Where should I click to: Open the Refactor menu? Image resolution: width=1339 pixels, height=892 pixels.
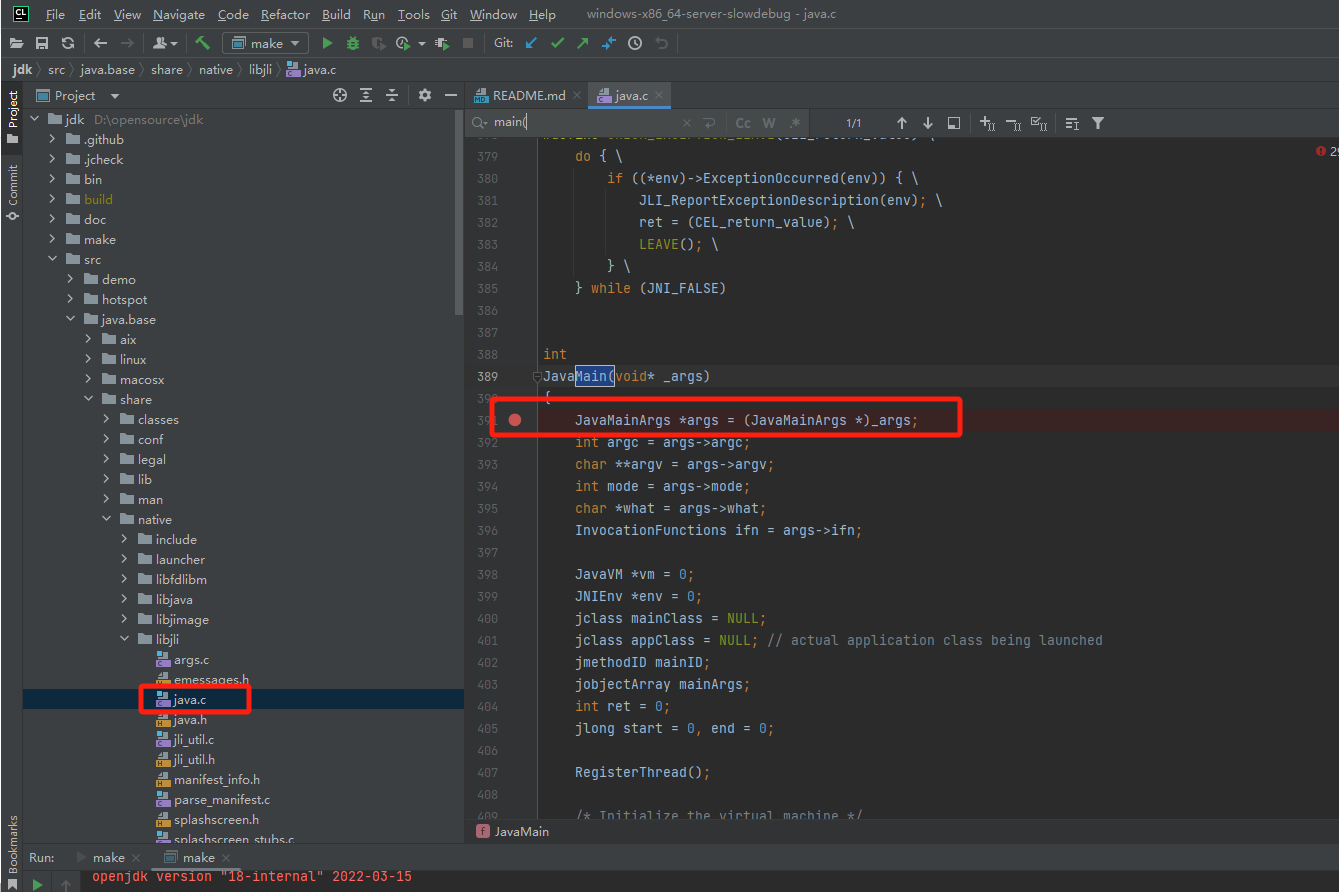[285, 14]
